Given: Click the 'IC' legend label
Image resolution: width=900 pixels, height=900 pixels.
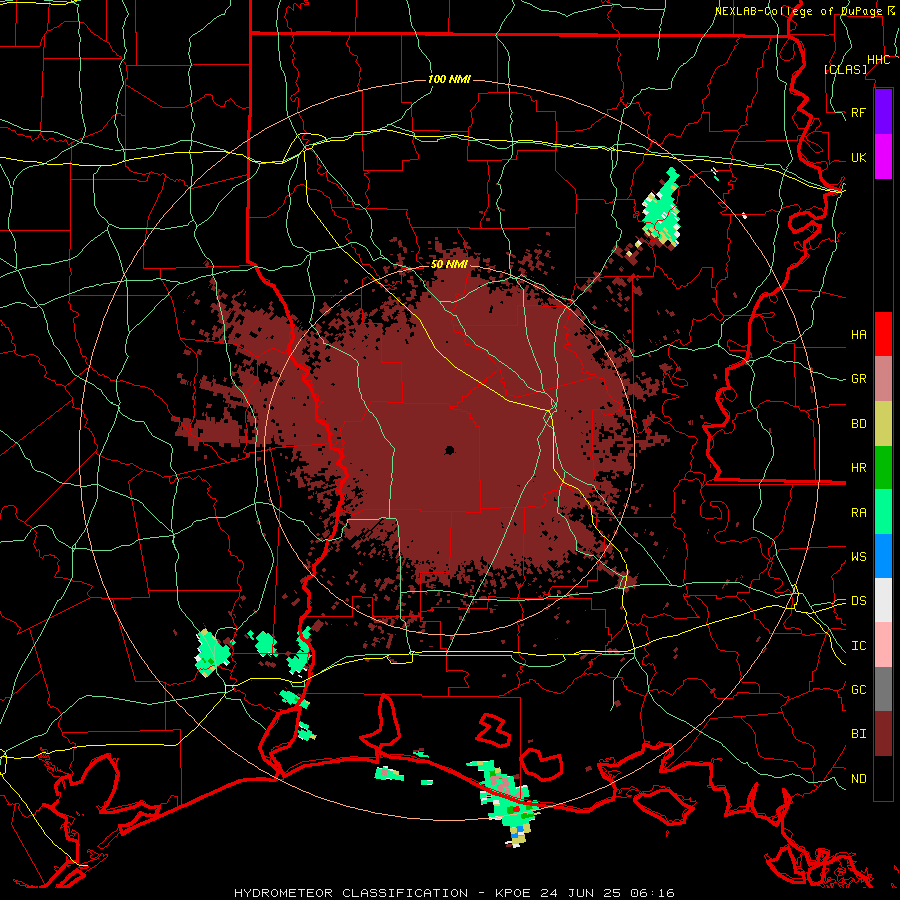Looking at the screenshot, I should pos(859,646).
